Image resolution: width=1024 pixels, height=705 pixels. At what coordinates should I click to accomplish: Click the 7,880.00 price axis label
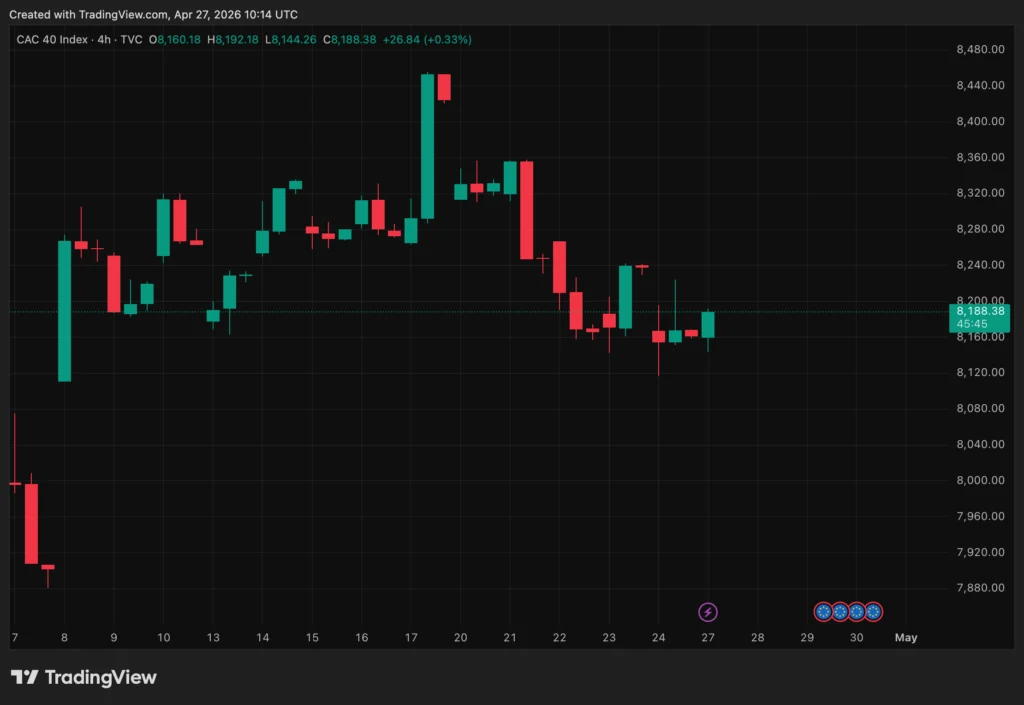pyautogui.click(x=979, y=588)
